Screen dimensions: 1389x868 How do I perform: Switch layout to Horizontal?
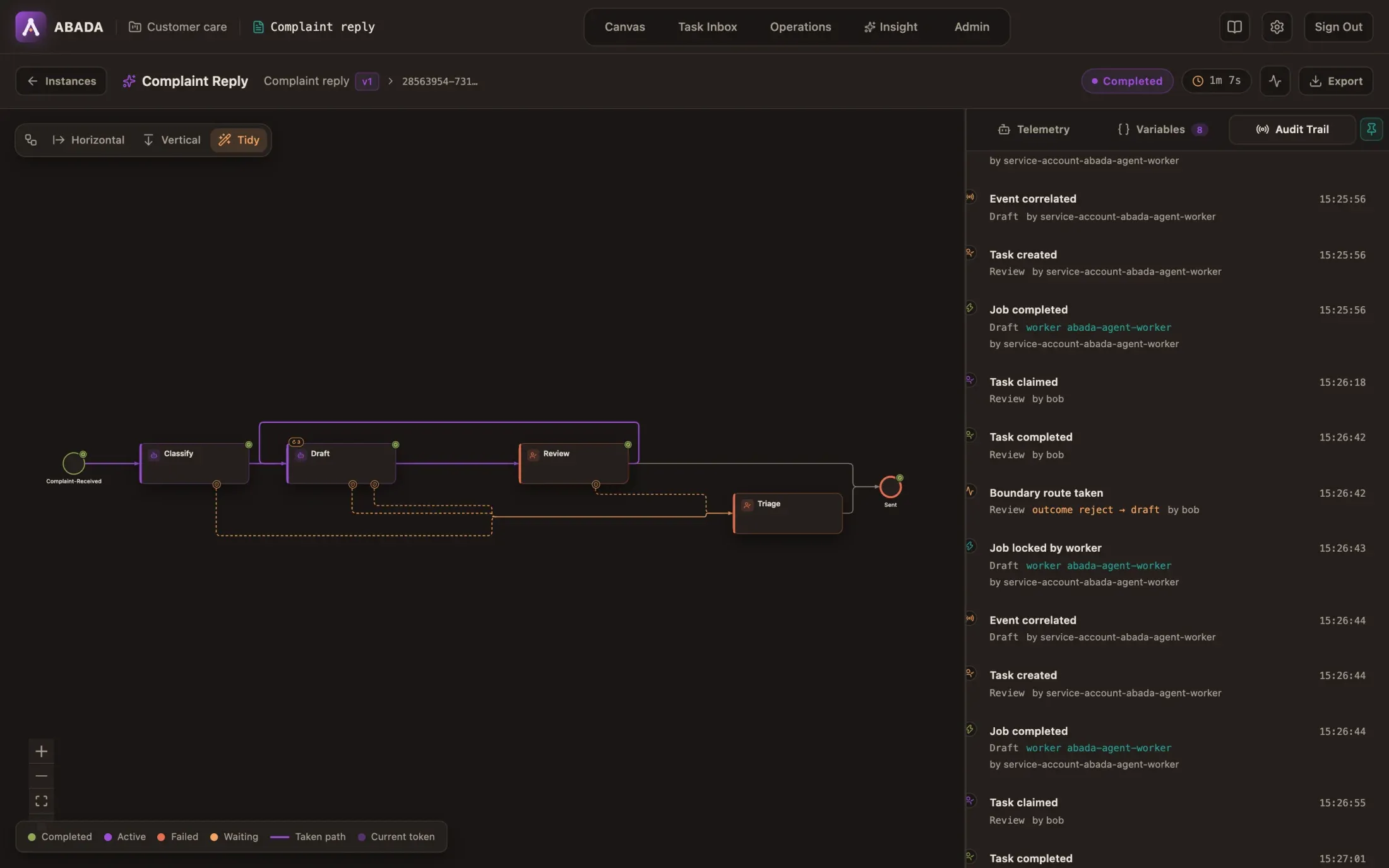point(88,140)
